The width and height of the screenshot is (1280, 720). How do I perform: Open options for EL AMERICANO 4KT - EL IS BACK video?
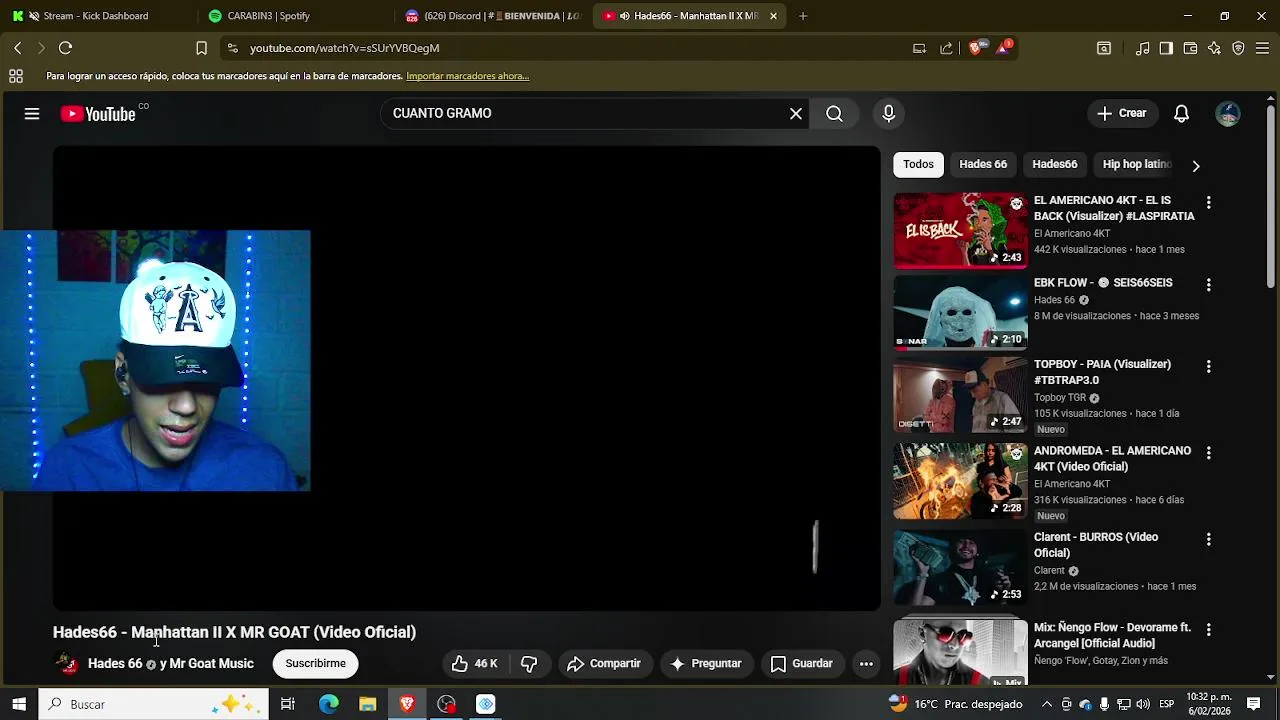pos(1208,203)
